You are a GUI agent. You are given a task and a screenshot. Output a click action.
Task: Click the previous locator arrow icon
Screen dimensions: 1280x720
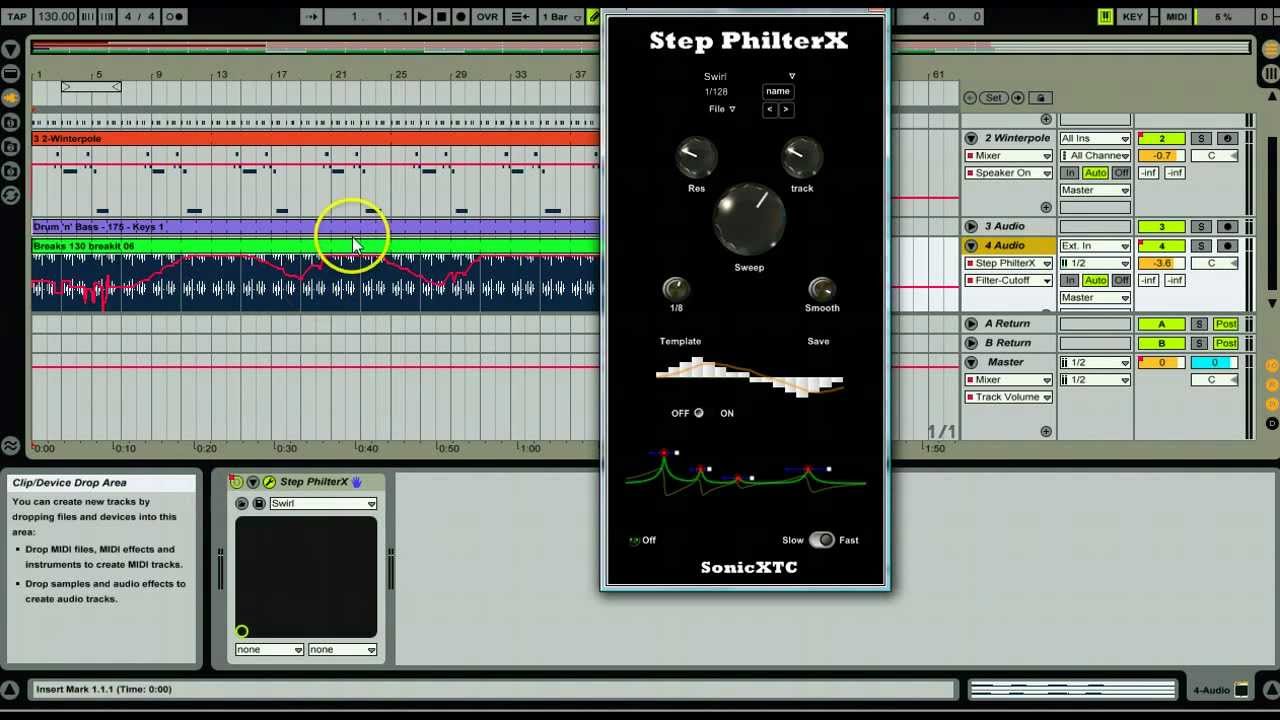969,97
